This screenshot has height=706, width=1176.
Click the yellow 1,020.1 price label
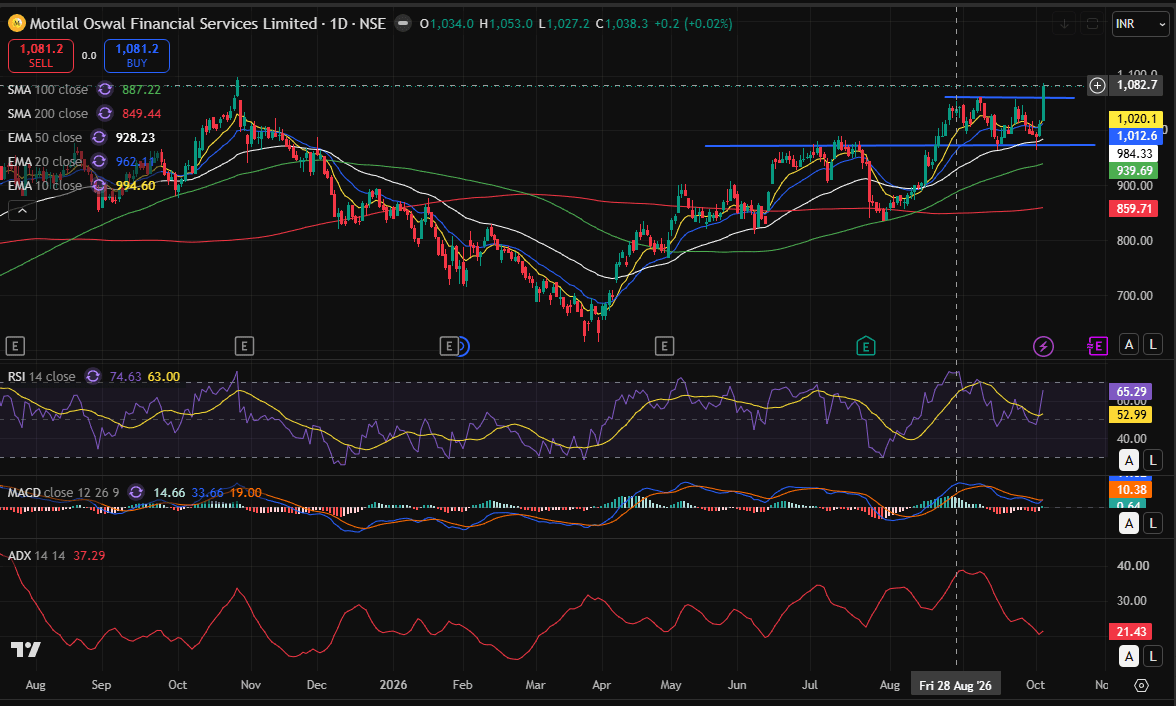(x=1136, y=119)
